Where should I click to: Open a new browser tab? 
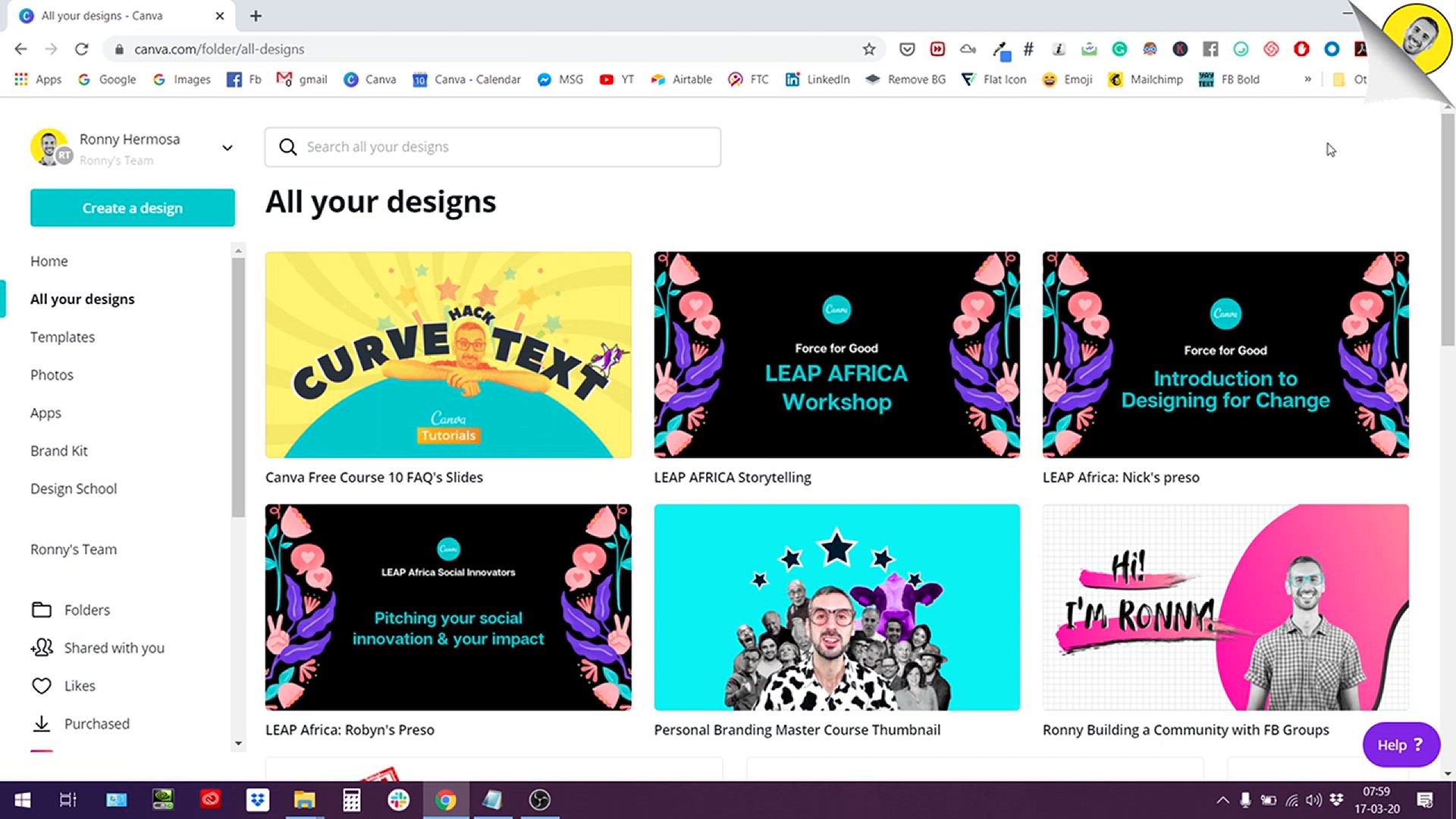click(256, 16)
